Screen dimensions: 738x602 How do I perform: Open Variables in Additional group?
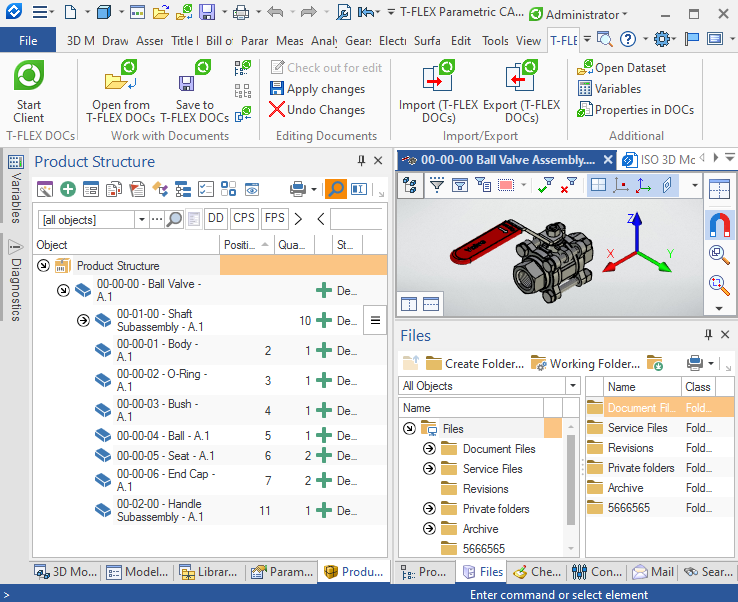click(610, 88)
